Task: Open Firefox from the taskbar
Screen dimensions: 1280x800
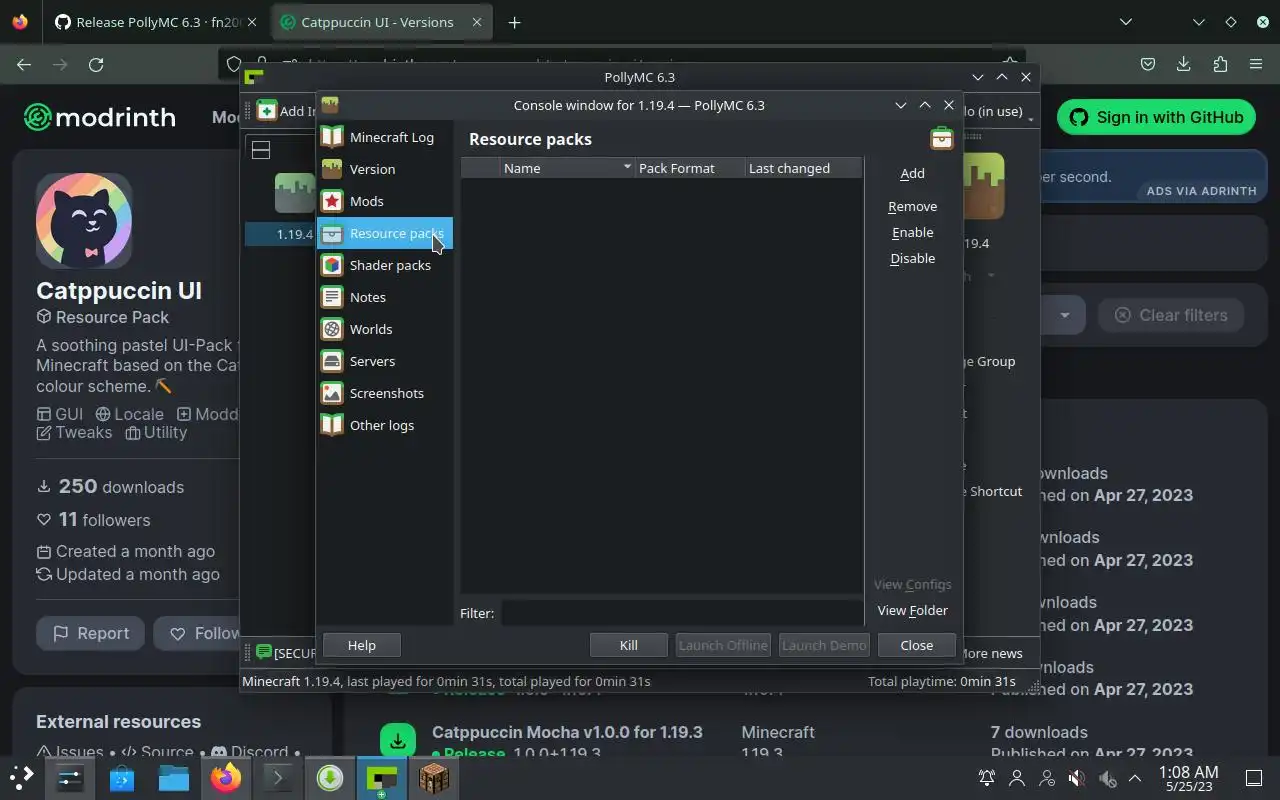Action: (x=226, y=778)
